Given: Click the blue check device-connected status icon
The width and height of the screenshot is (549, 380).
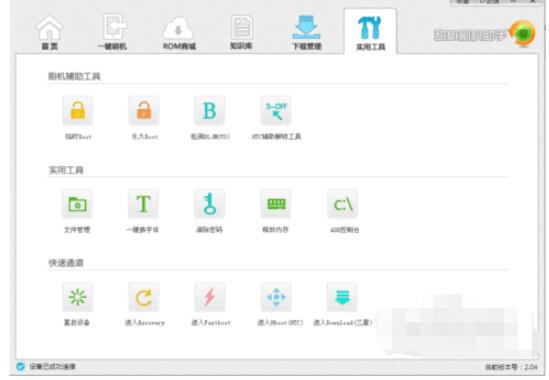Looking at the screenshot, I should point(20,366).
